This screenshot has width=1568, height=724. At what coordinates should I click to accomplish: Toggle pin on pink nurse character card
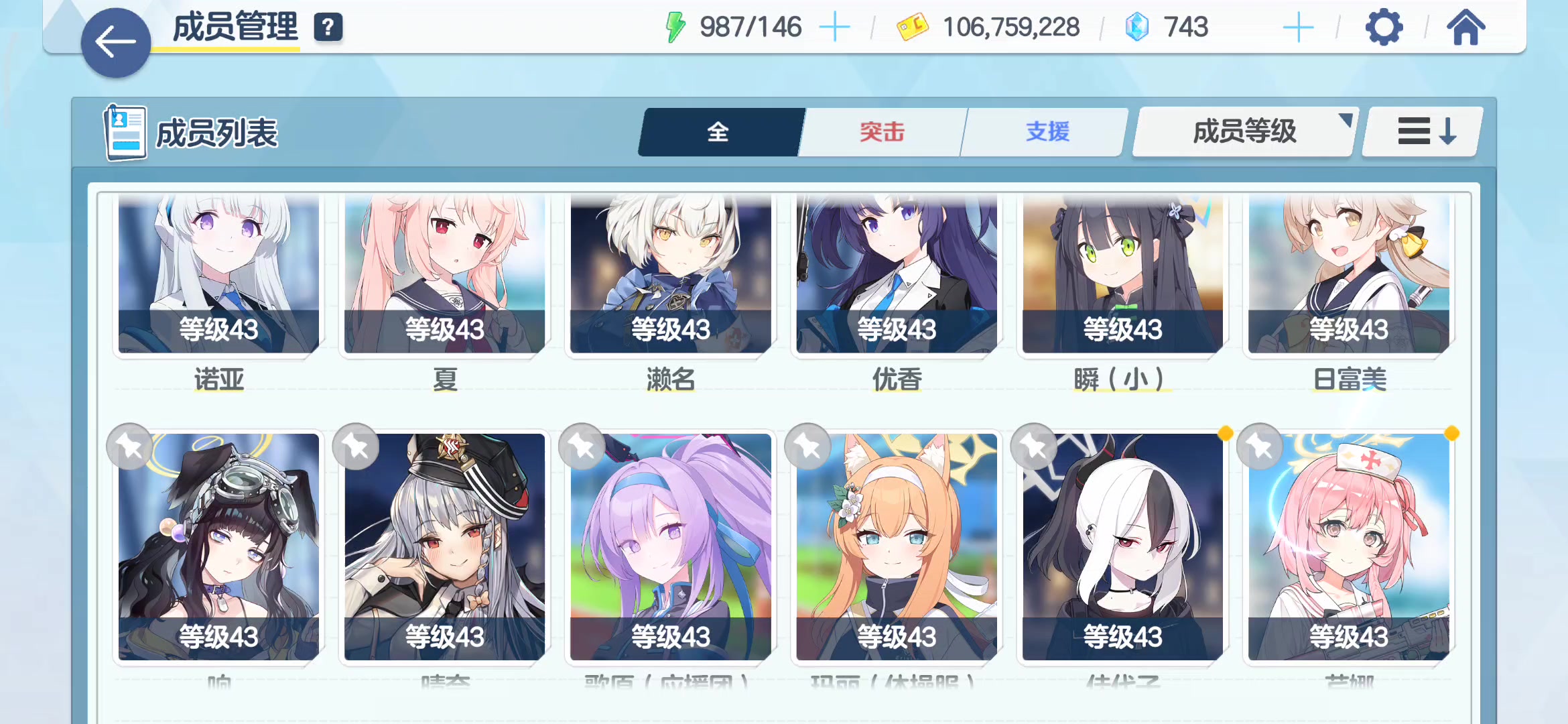tap(1260, 446)
